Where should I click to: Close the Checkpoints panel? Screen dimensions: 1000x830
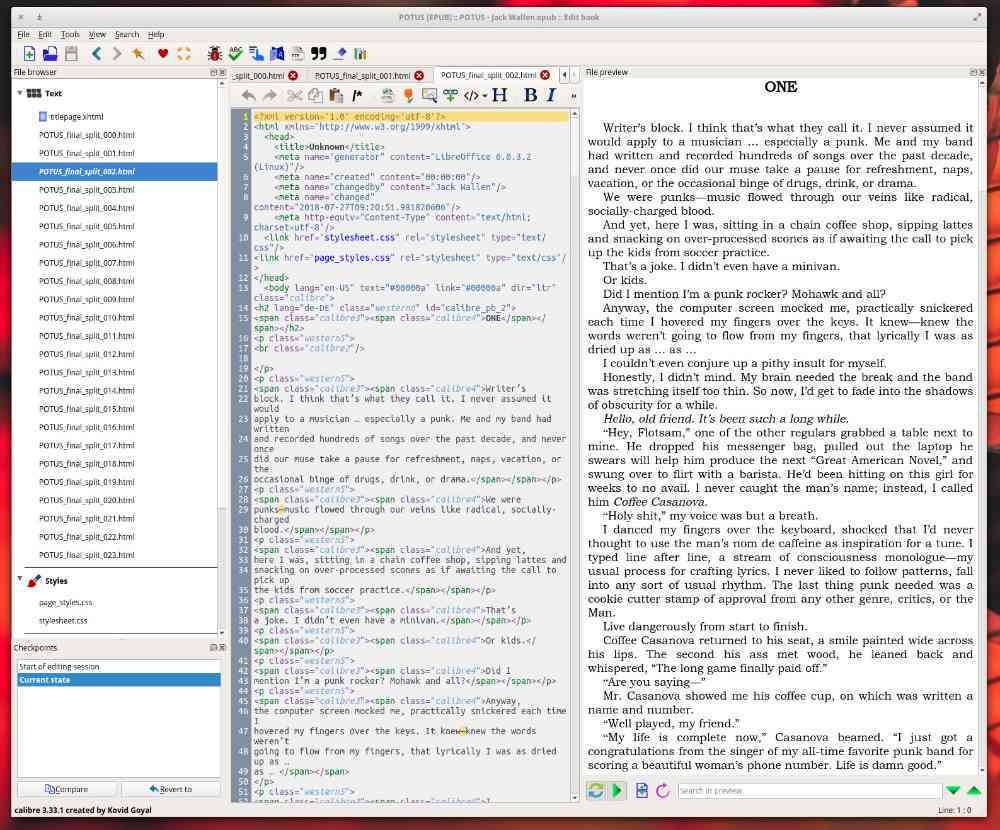222,648
